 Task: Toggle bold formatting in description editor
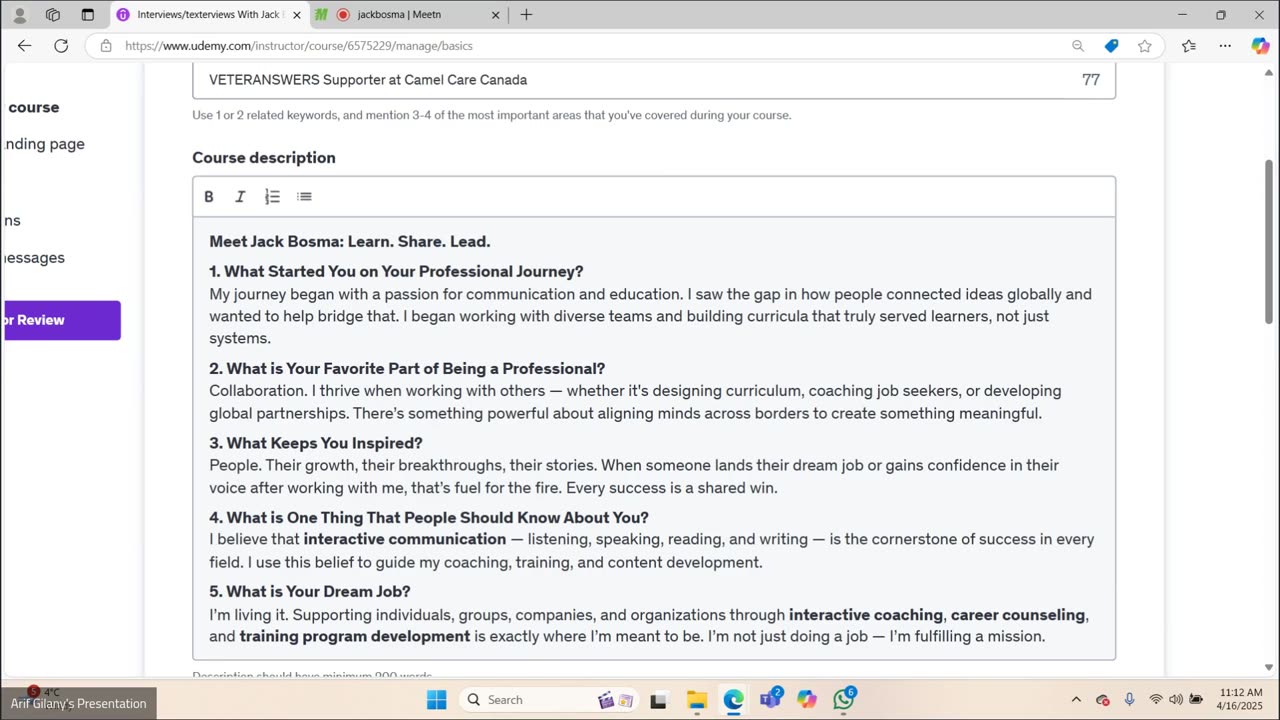209,197
